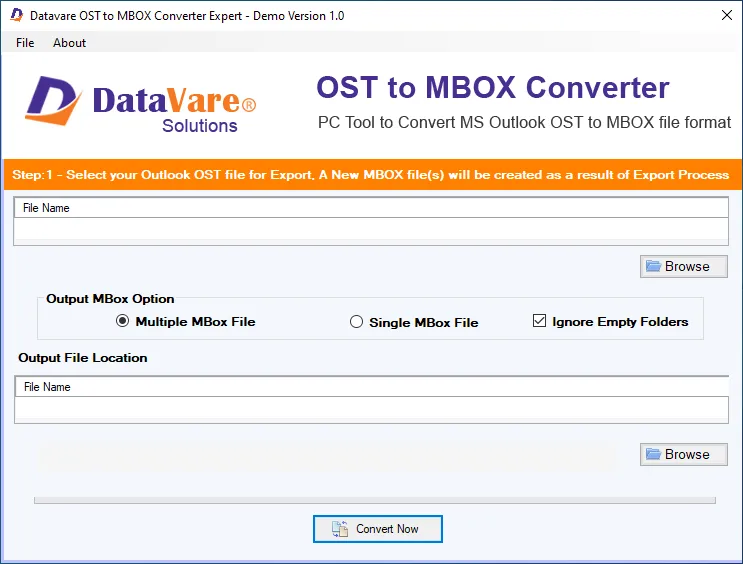The width and height of the screenshot is (743, 564).
Task: Click the conversion progress bar
Action: (x=375, y=500)
